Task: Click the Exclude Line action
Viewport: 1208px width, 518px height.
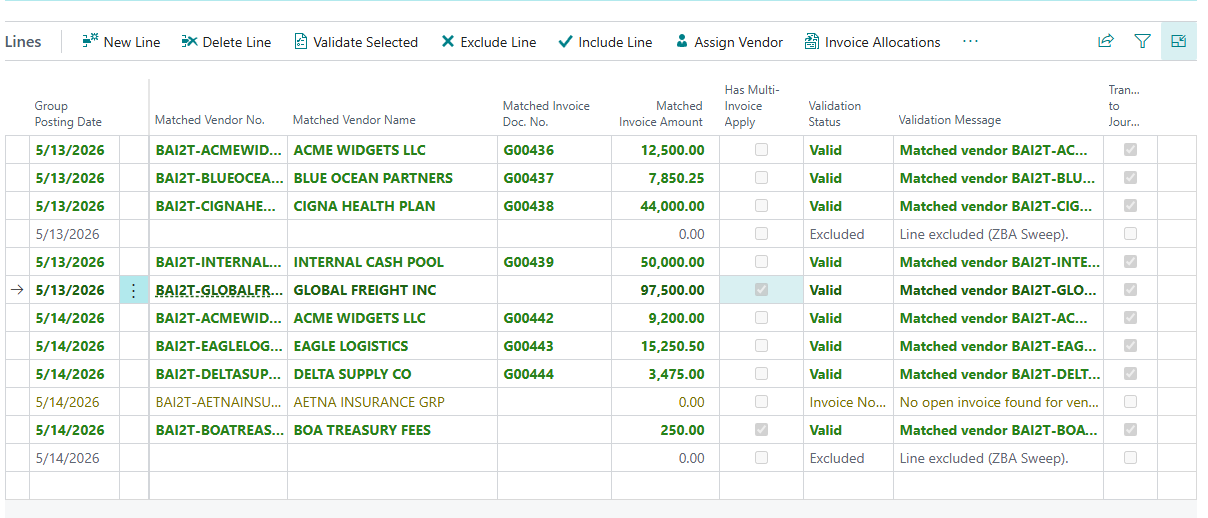Action: click(x=489, y=42)
